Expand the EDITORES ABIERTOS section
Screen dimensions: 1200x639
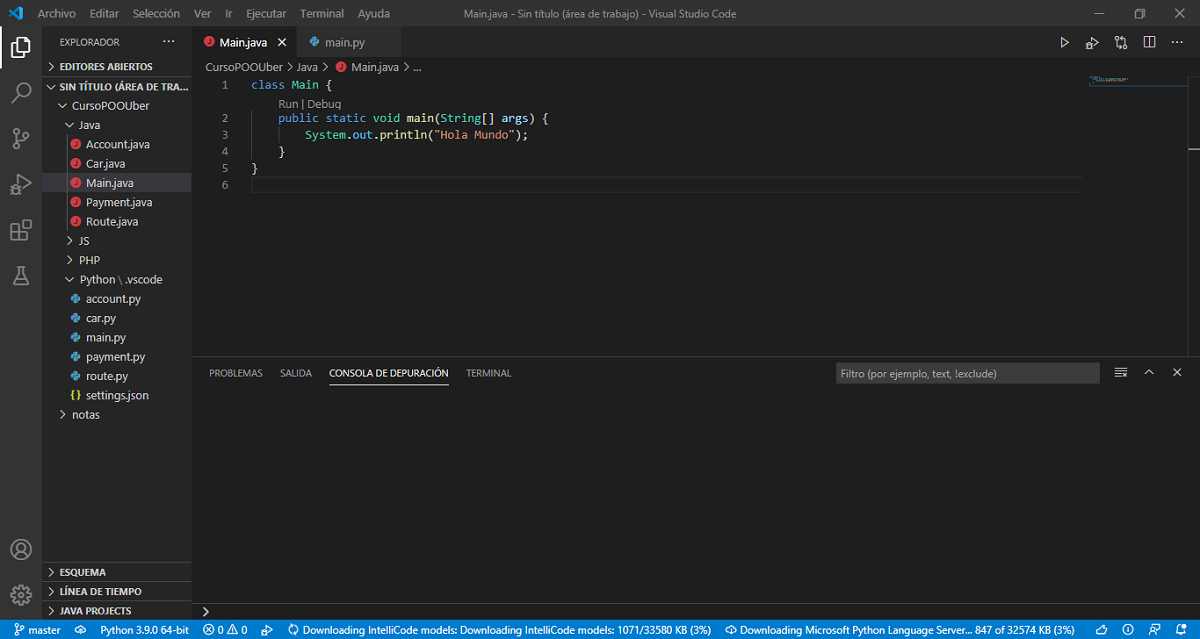point(117,66)
